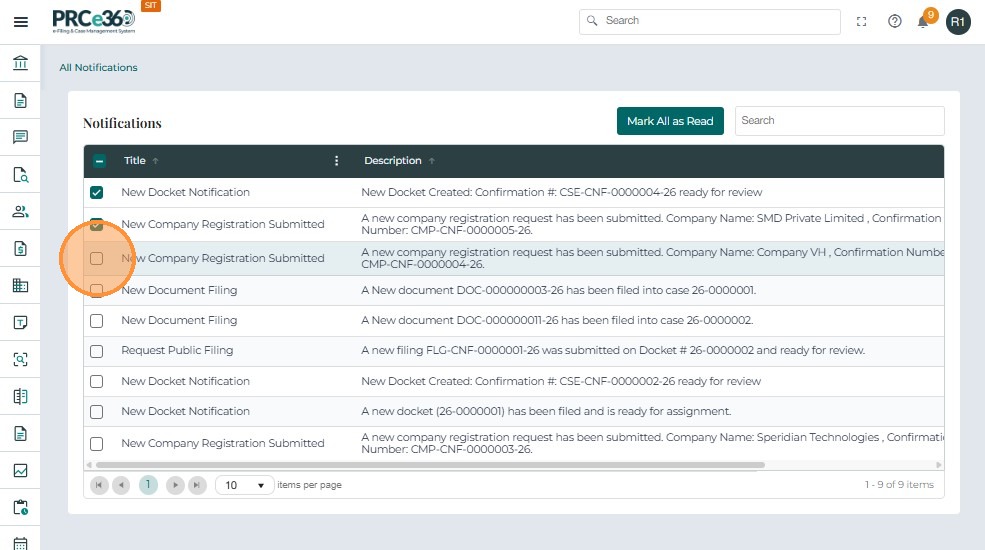Click the notifications table search field
This screenshot has width=985, height=550.
coord(839,121)
